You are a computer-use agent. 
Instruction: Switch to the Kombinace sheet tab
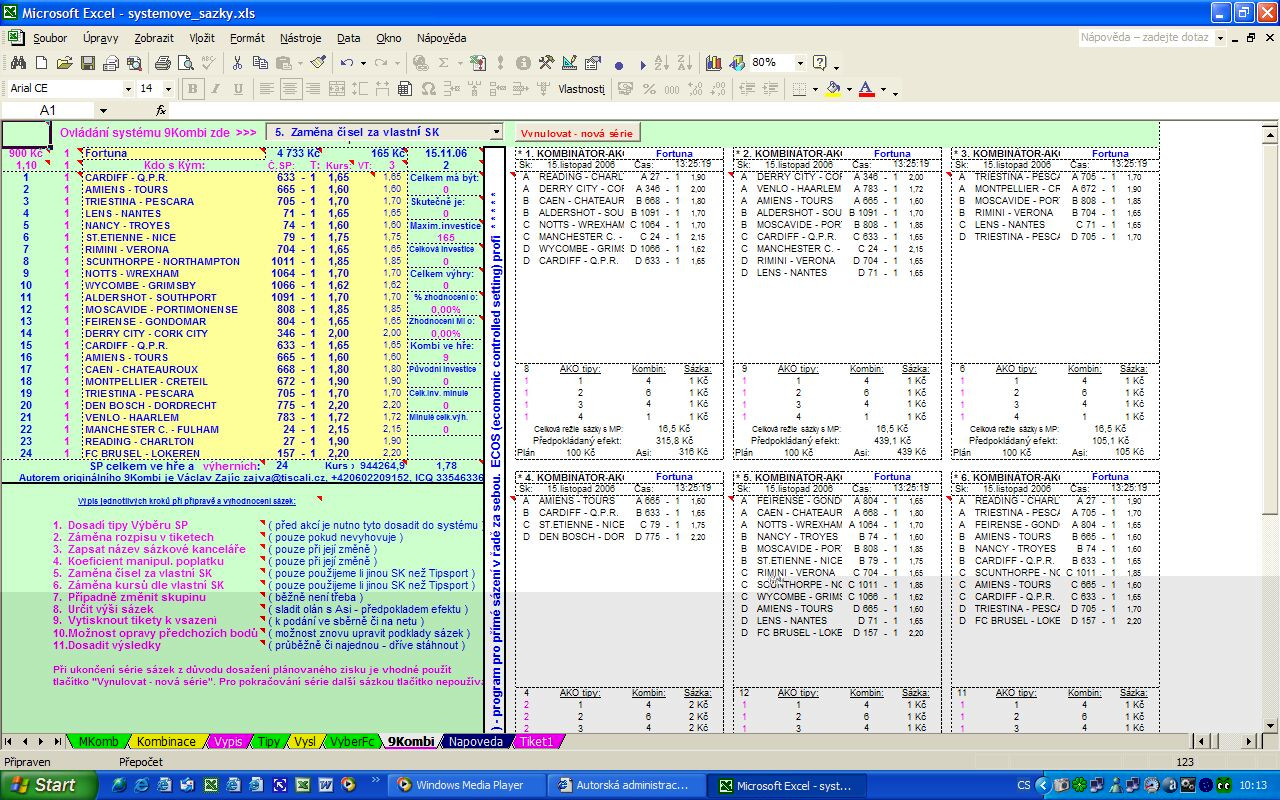pyautogui.click(x=166, y=742)
